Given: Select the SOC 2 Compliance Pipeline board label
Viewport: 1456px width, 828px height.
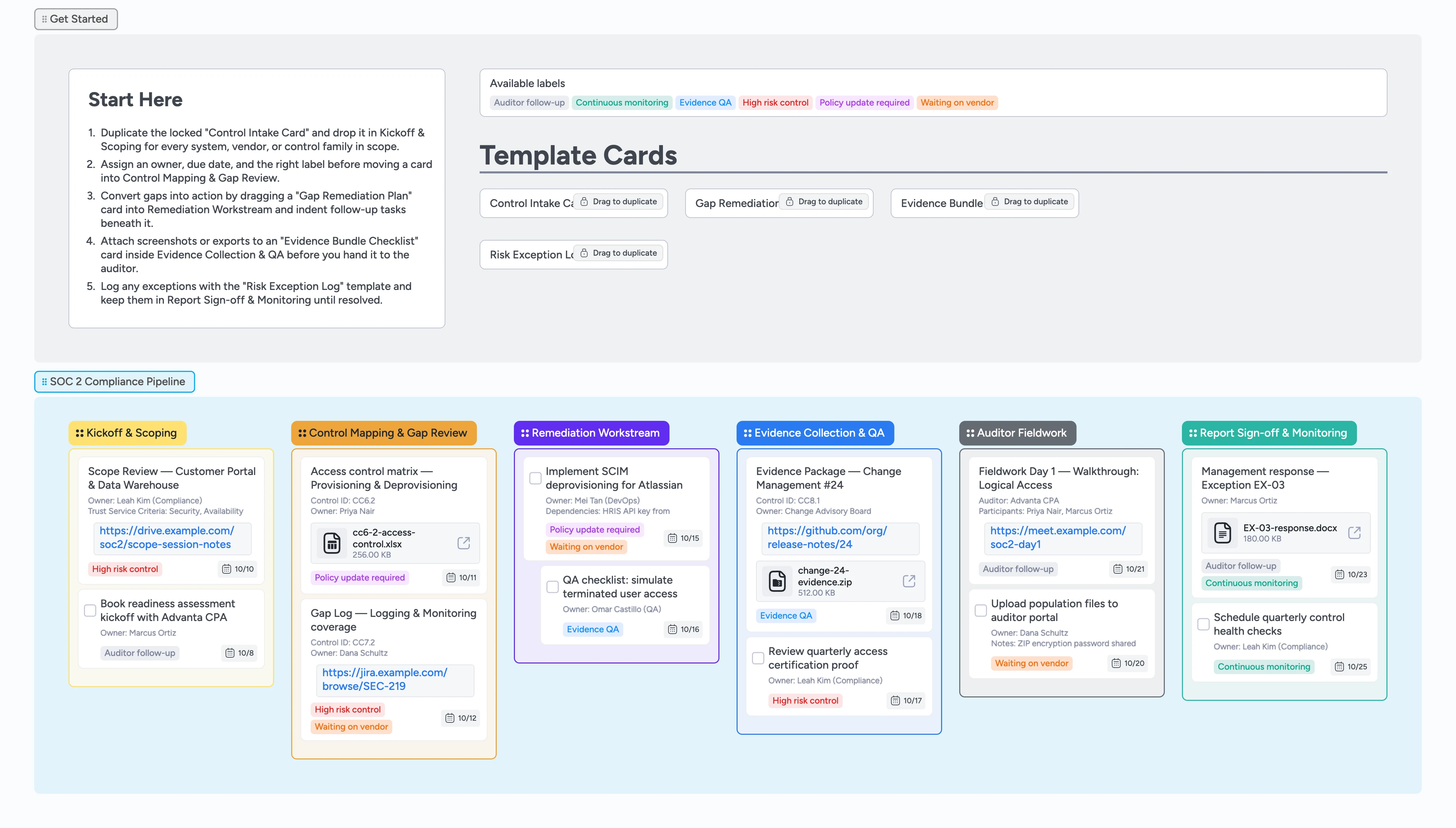Looking at the screenshot, I should point(114,381).
